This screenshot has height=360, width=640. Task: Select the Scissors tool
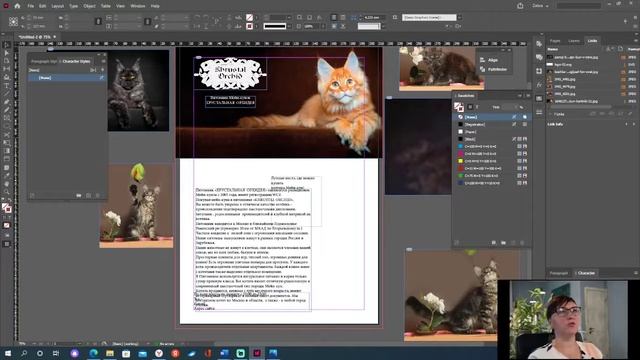7,135
